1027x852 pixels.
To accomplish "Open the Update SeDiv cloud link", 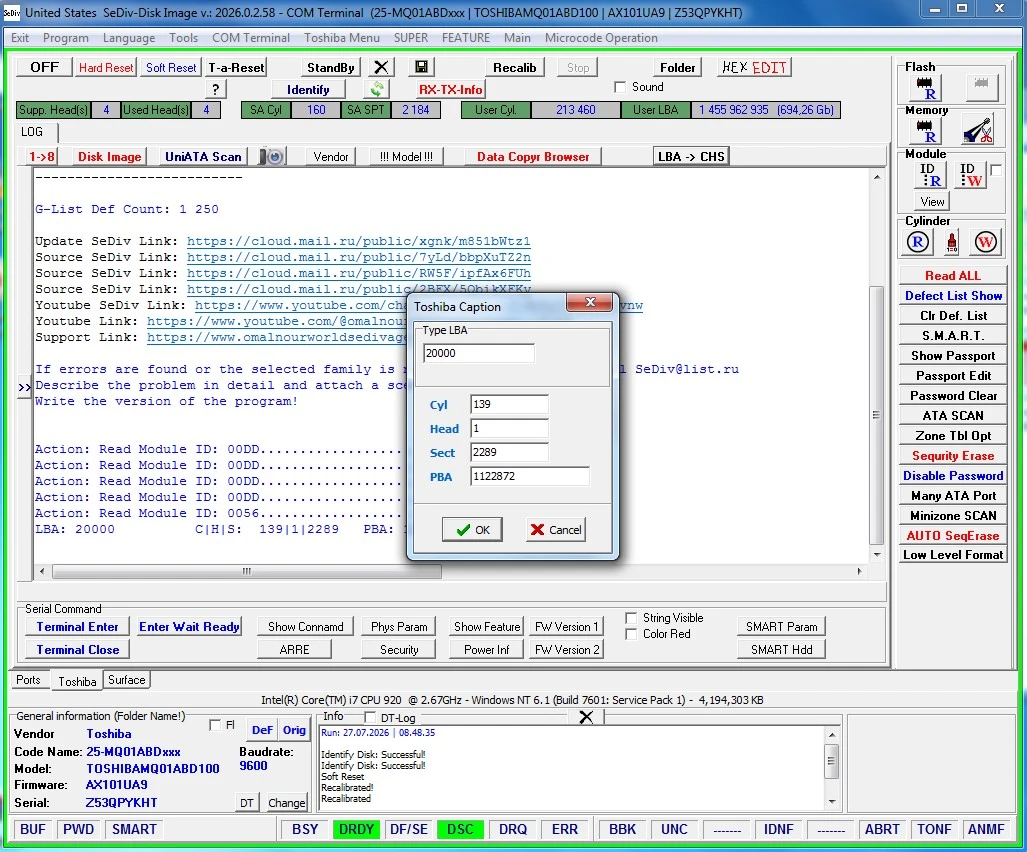I will 358,241.
